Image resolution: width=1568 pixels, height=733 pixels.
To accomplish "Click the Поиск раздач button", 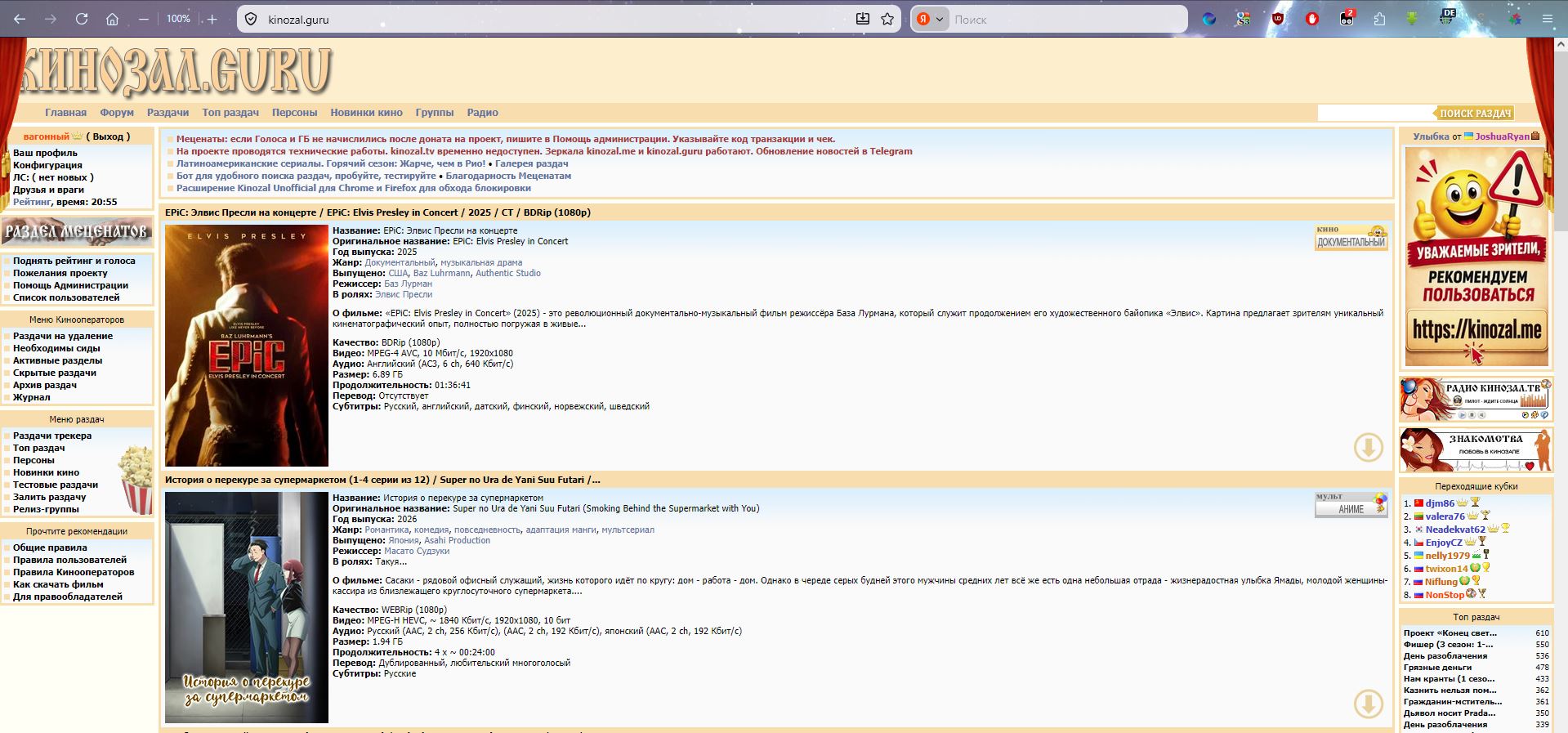I will click(1475, 113).
